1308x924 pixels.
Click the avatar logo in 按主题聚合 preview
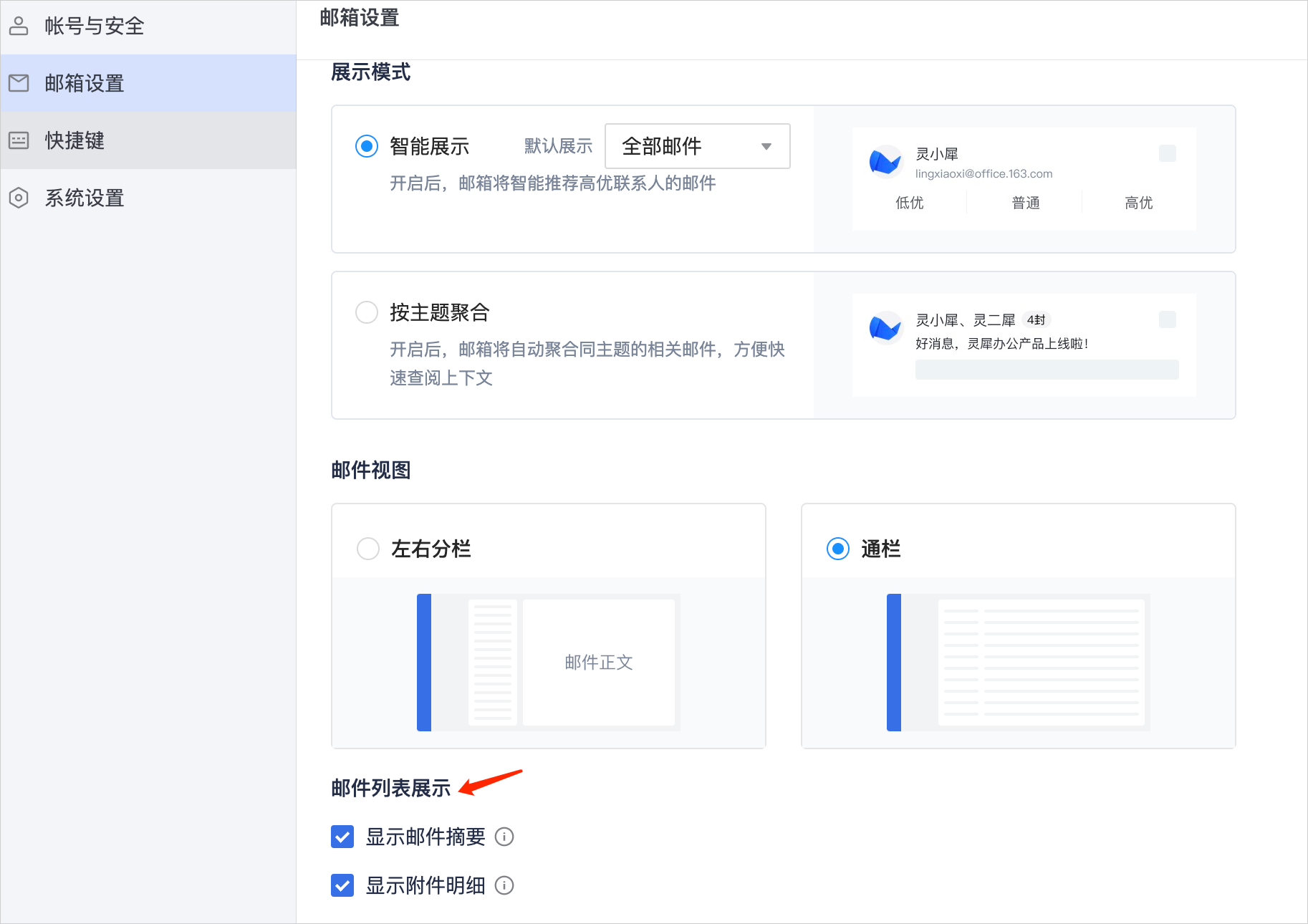pos(885,328)
